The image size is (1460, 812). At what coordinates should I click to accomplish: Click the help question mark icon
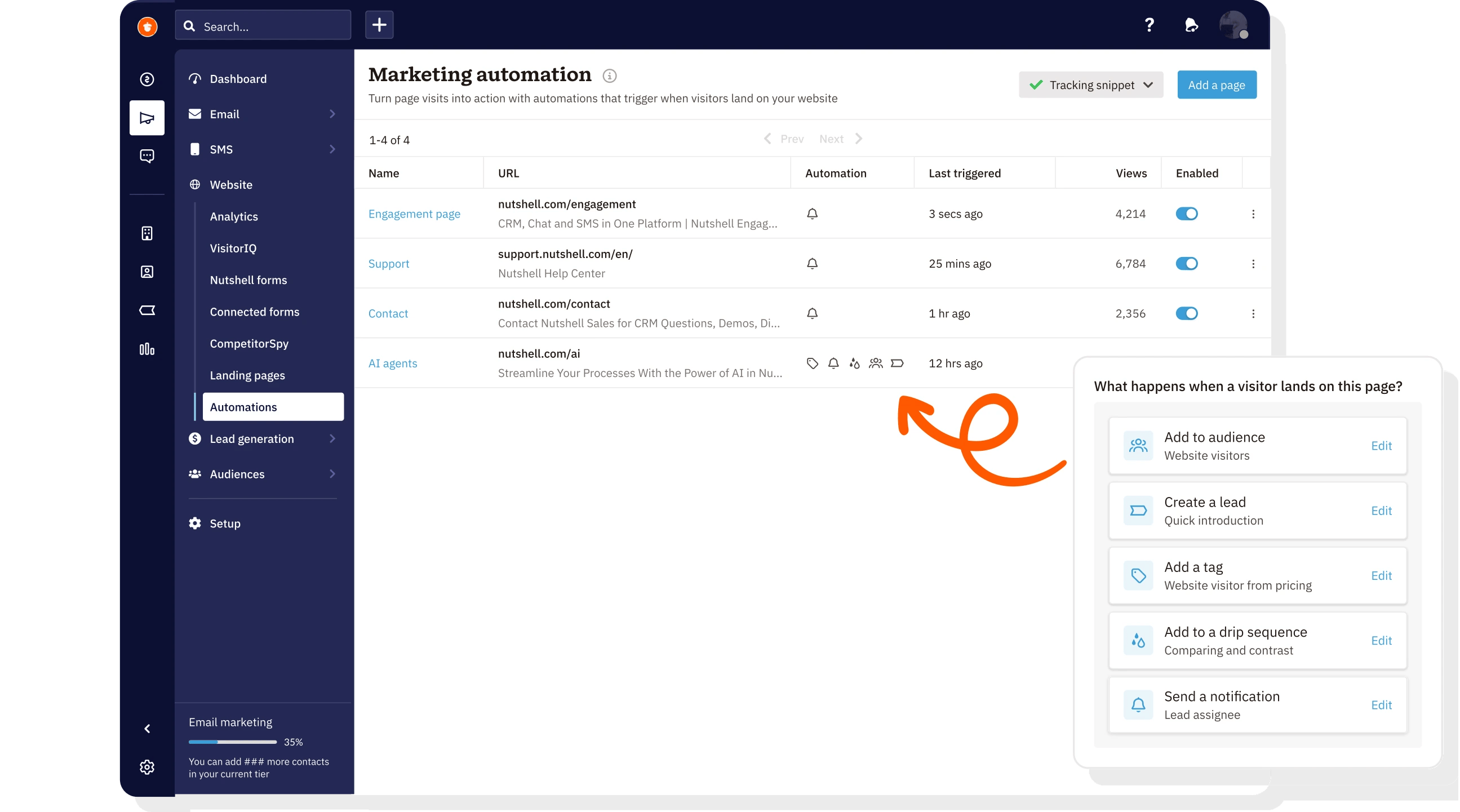pos(1149,25)
